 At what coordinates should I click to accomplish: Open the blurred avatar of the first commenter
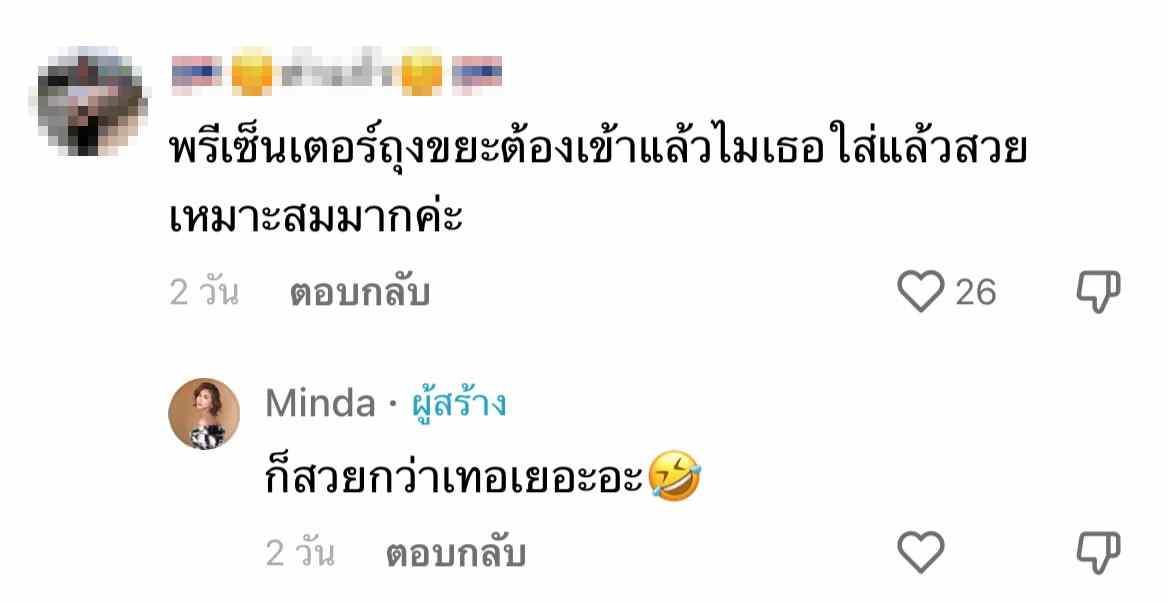coord(89,101)
